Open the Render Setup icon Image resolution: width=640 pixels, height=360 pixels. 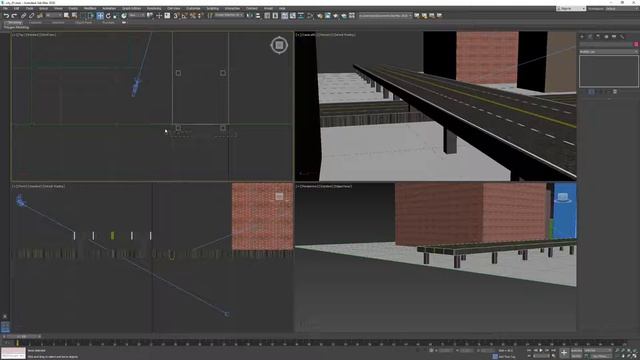tap(320, 16)
